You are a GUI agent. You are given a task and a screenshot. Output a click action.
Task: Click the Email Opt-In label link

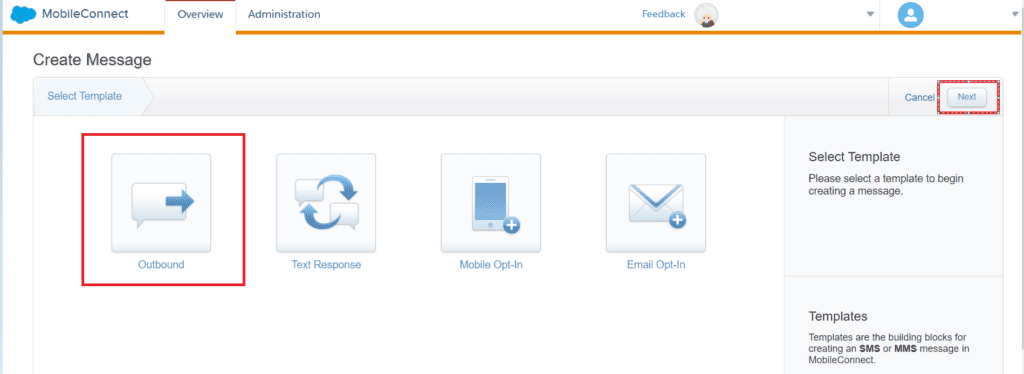(656, 265)
